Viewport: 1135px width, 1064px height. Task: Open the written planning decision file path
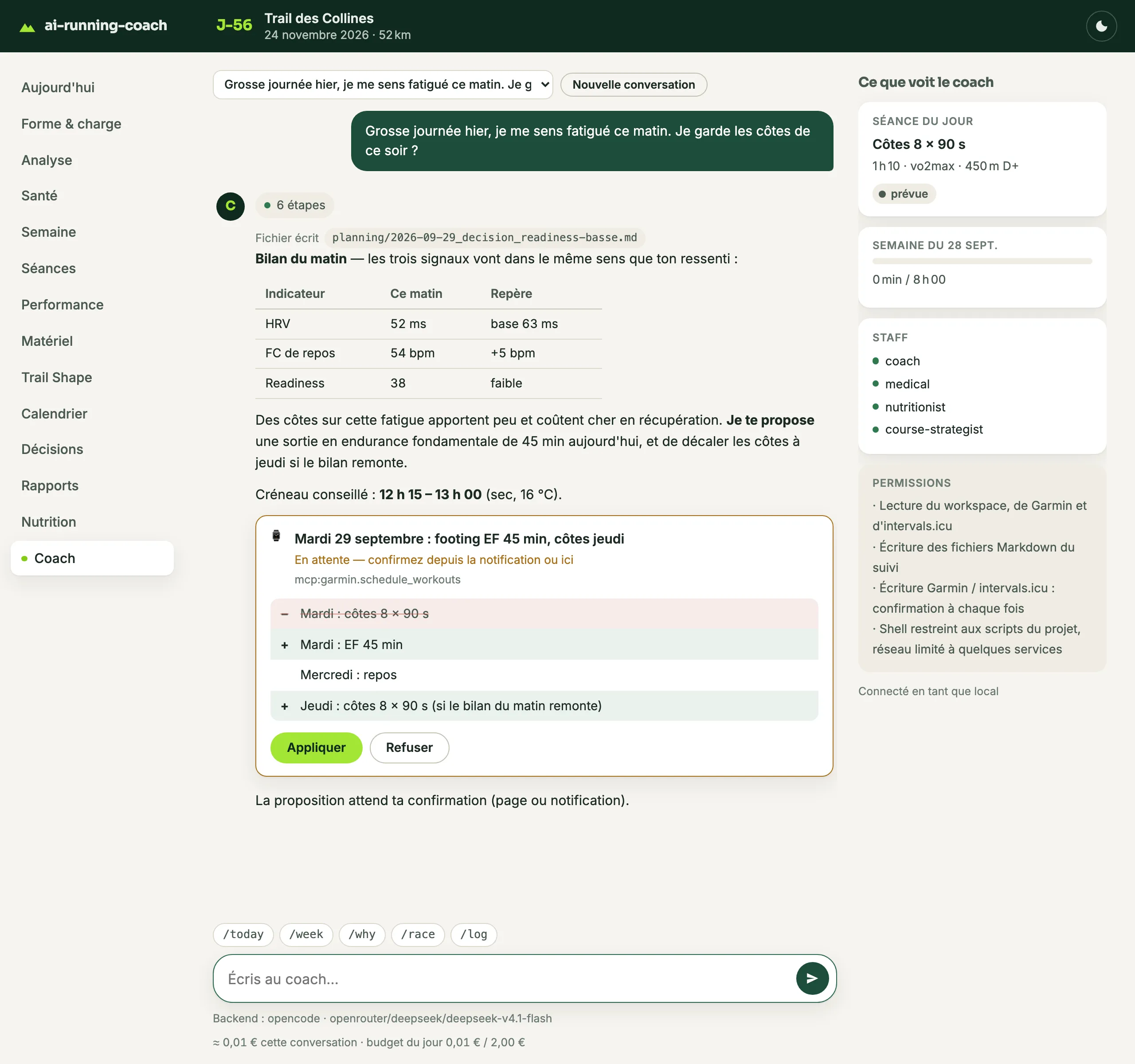(484, 238)
